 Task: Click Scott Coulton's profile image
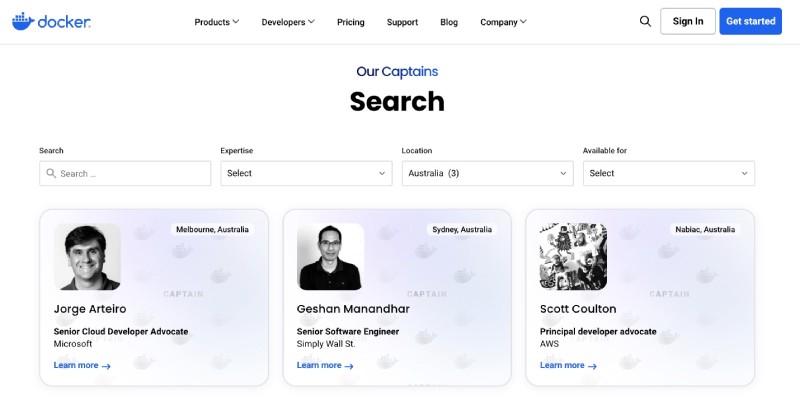[x=573, y=256]
